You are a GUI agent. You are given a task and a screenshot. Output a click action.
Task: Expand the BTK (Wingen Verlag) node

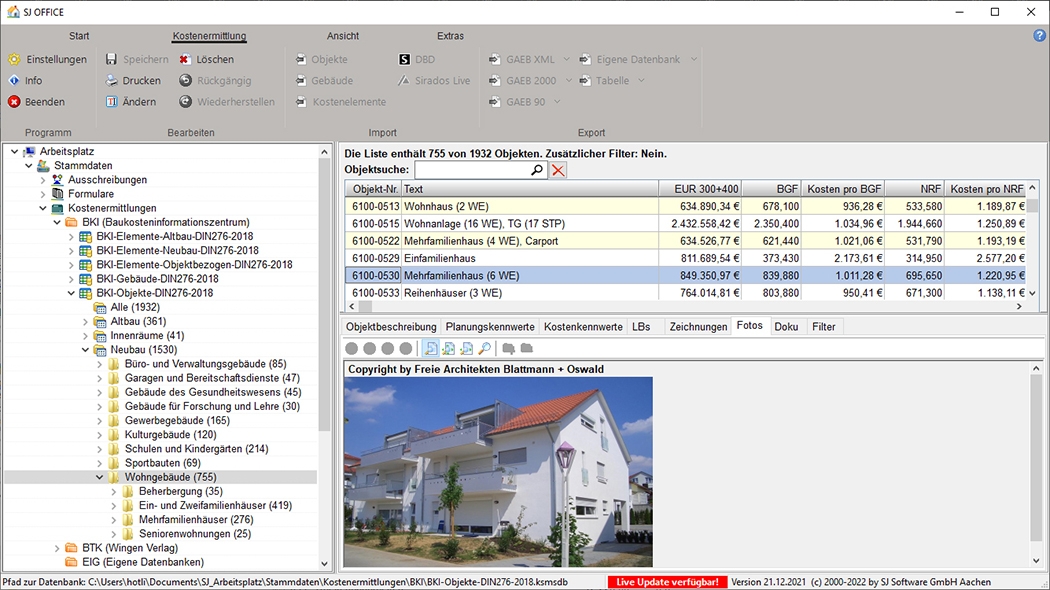[x=57, y=548]
